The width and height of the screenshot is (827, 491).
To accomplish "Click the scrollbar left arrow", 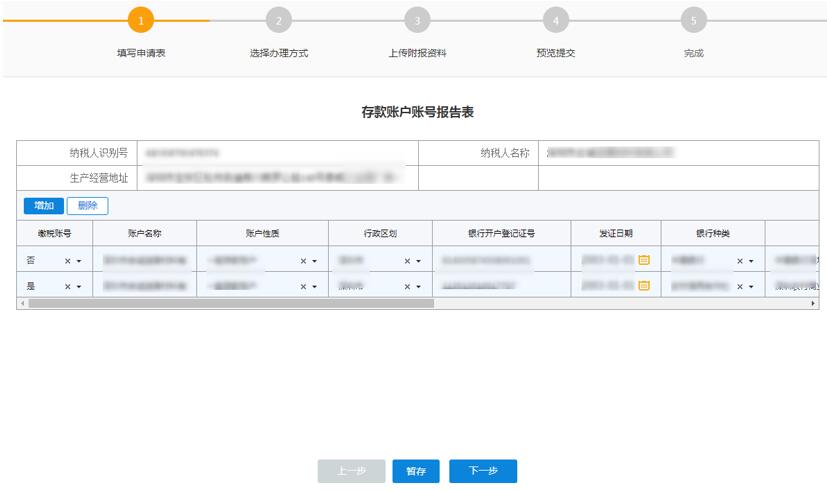I will 22,303.
